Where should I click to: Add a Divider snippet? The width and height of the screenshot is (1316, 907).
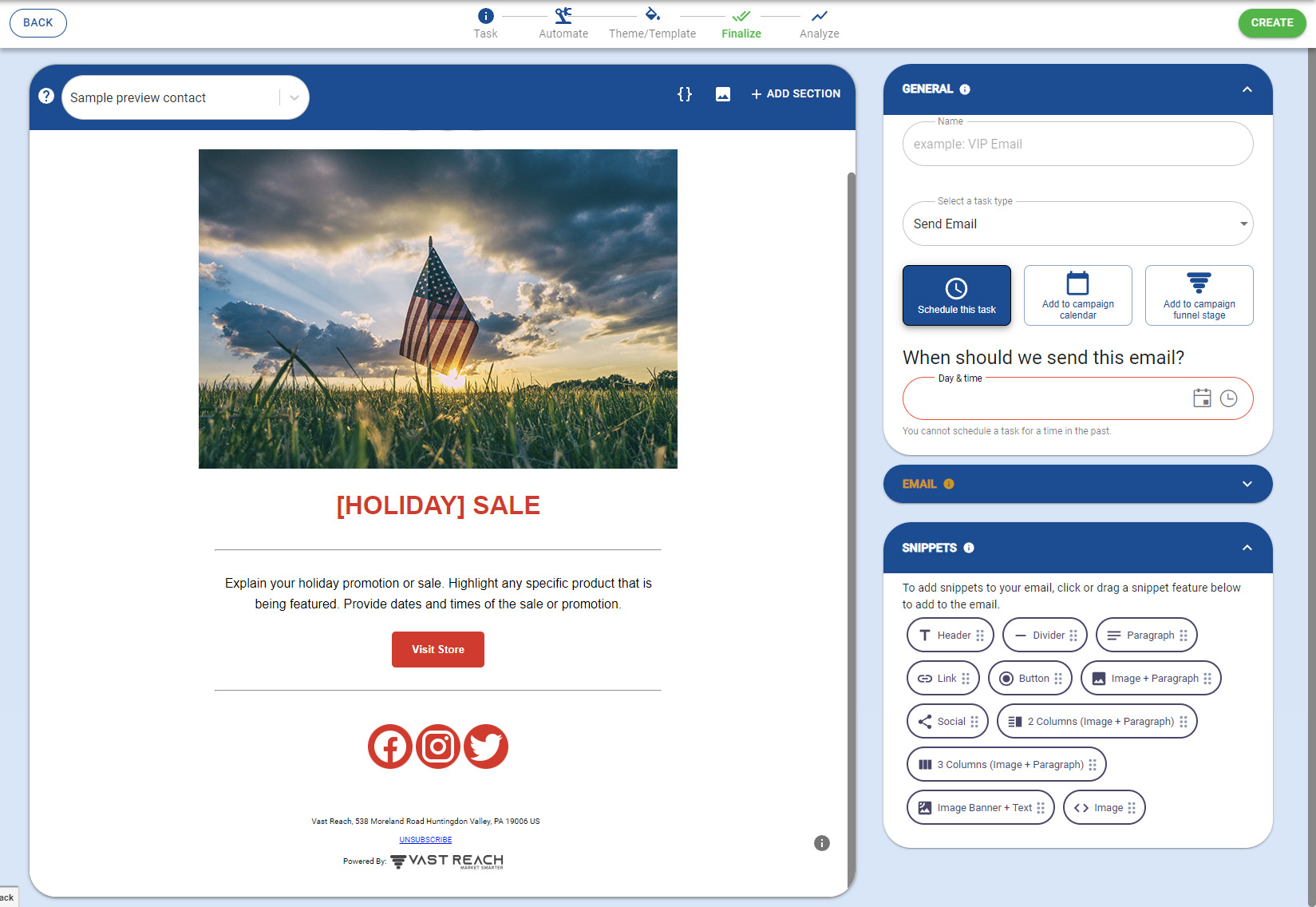[1045, 636]
